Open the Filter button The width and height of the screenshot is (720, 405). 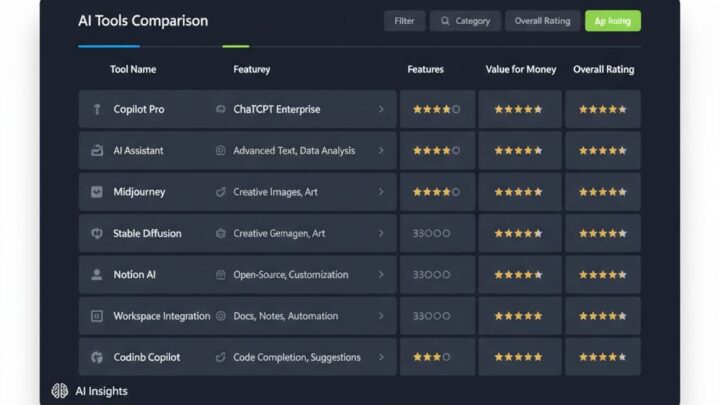click(x=405, y=21)
